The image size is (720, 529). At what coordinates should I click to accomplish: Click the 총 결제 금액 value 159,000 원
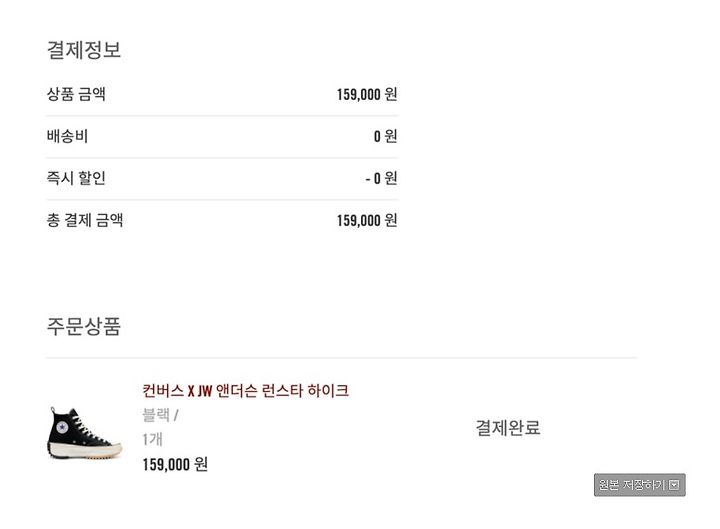click(x=367, y=220)
